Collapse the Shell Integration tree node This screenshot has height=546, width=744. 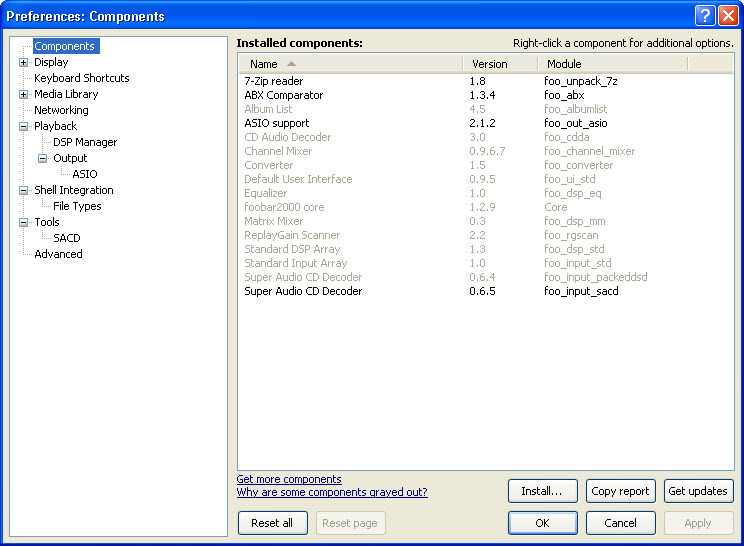[x=23, y=190]
